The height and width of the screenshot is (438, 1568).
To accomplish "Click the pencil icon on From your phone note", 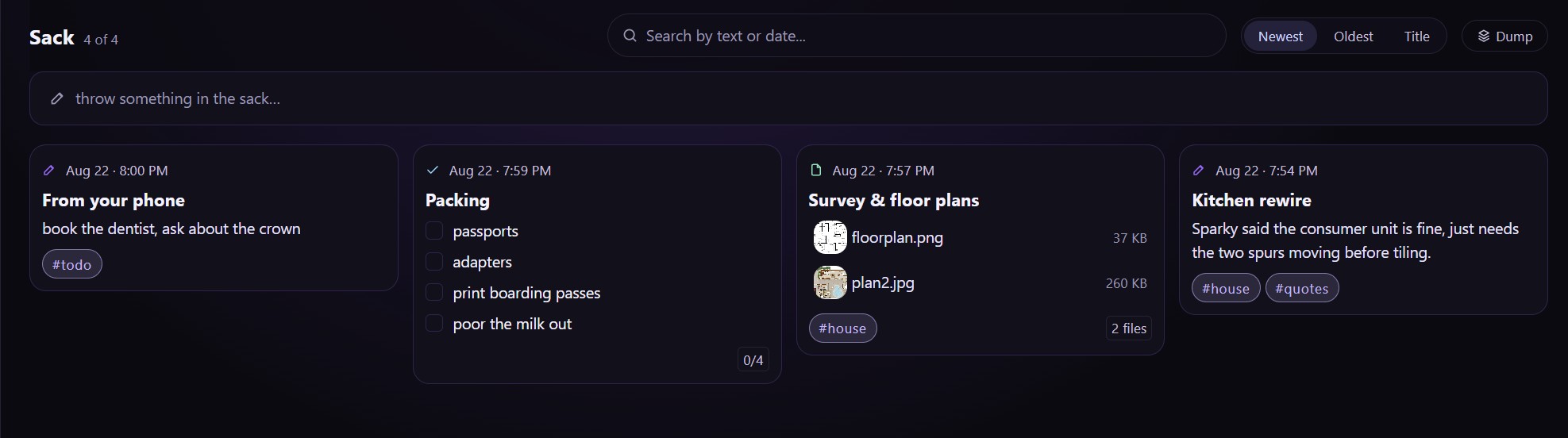I will [x=48, y=171].
